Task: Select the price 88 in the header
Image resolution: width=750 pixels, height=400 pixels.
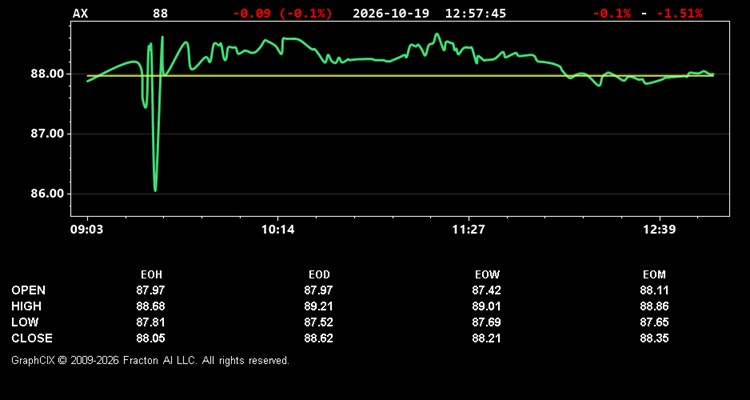Action: 160,13
